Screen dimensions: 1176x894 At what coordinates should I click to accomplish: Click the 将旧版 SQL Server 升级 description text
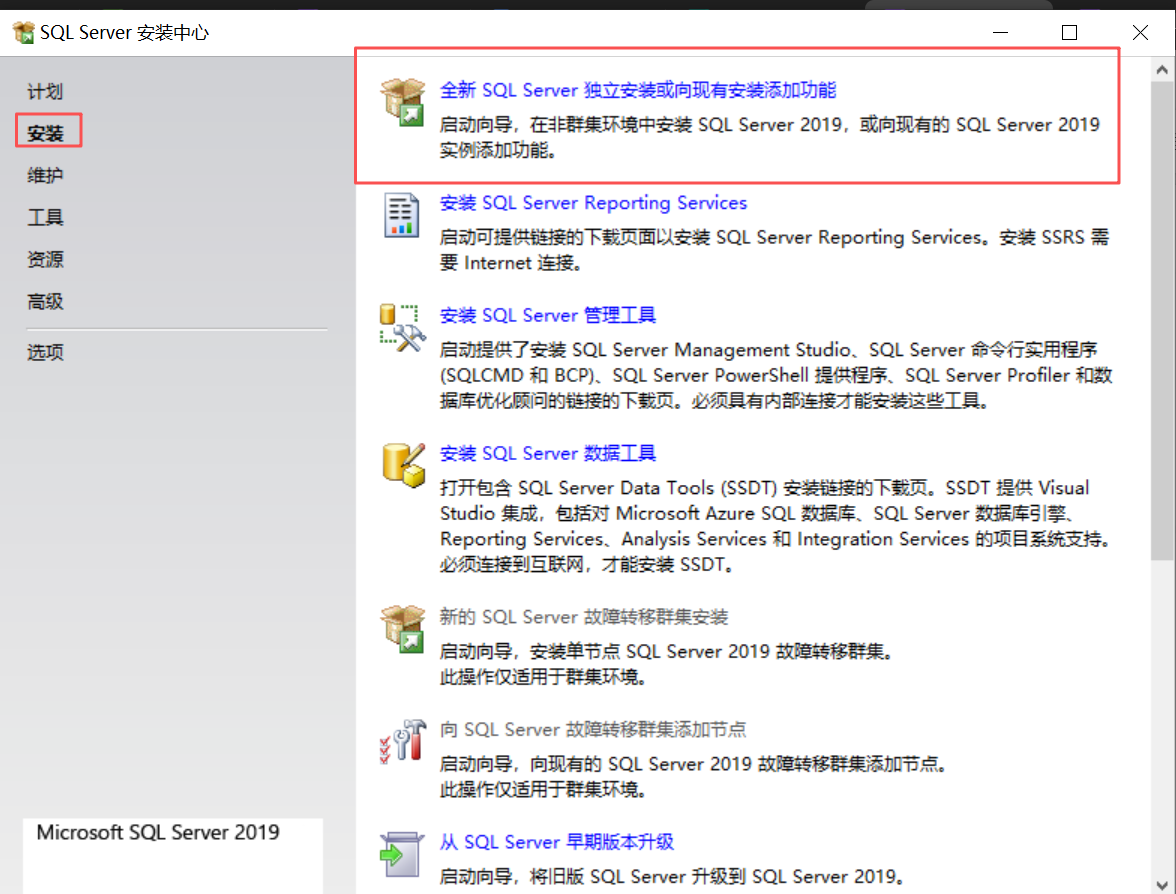point(672,876)
